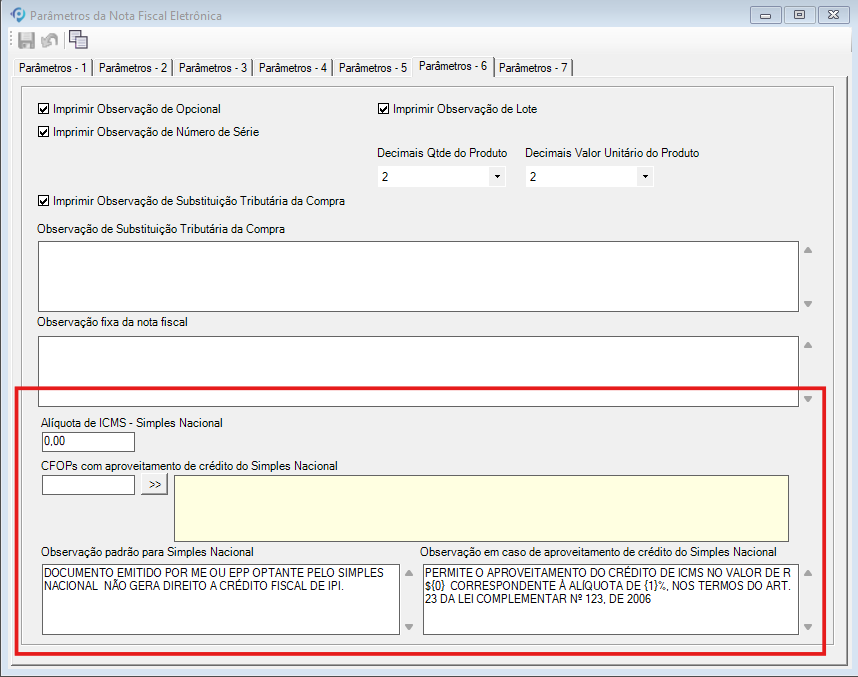The height and width of the screenshot is (677, 858).
Task: Click the copy windows toolbar icon
Action: 78,39
